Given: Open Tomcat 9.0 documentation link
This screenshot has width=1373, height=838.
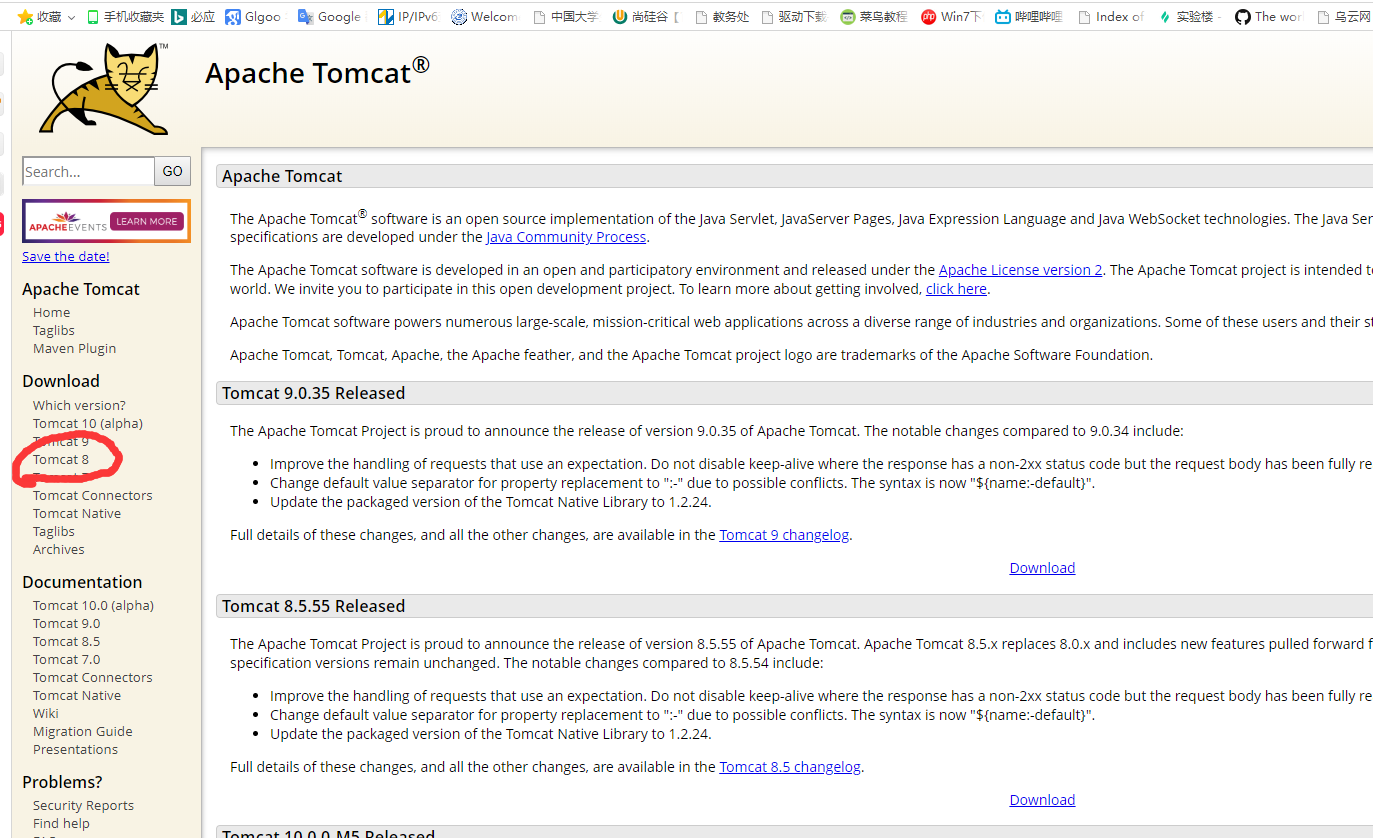Looking at the screenshot, I should click(67, 623).
